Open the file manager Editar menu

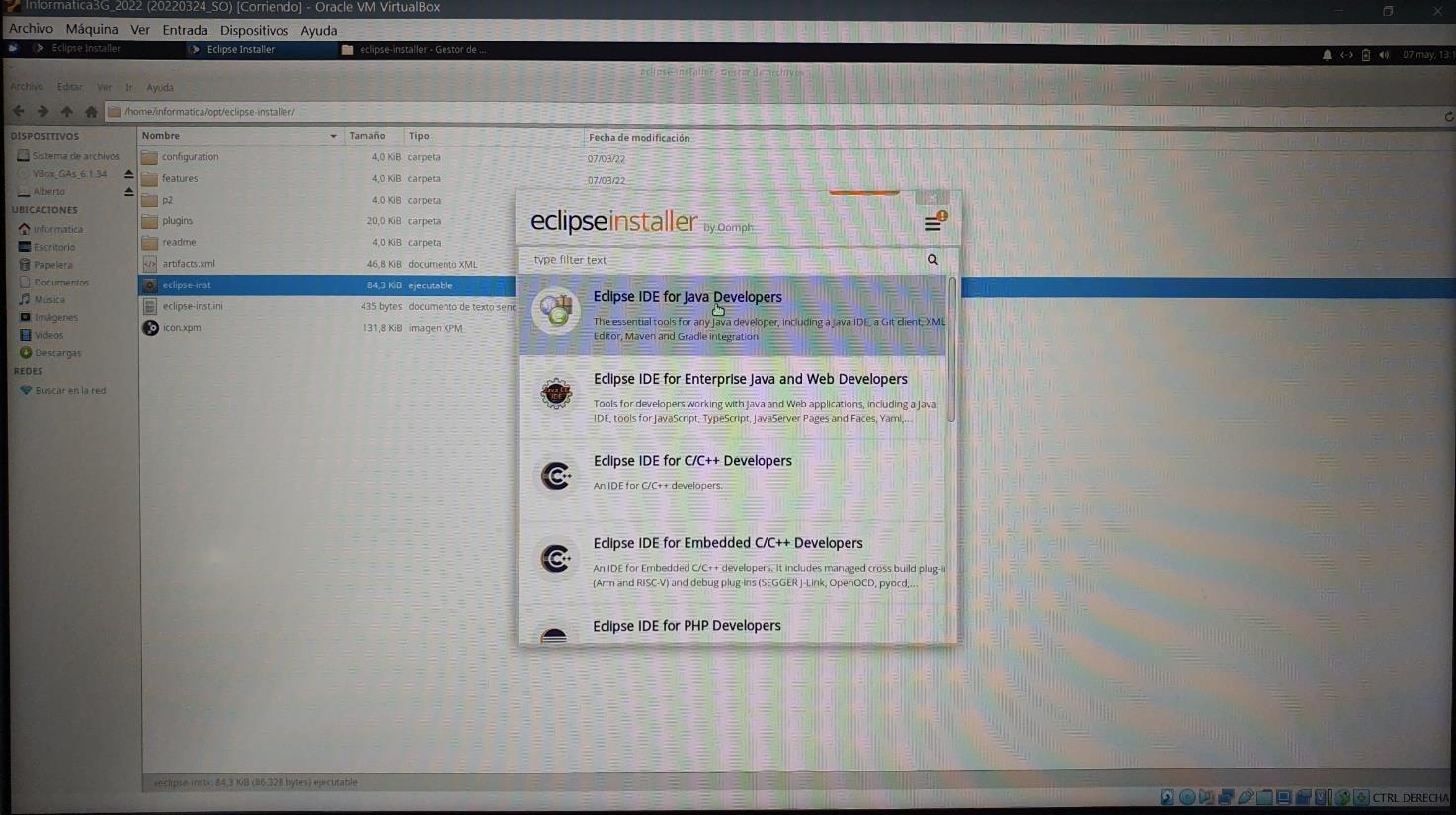69,87
